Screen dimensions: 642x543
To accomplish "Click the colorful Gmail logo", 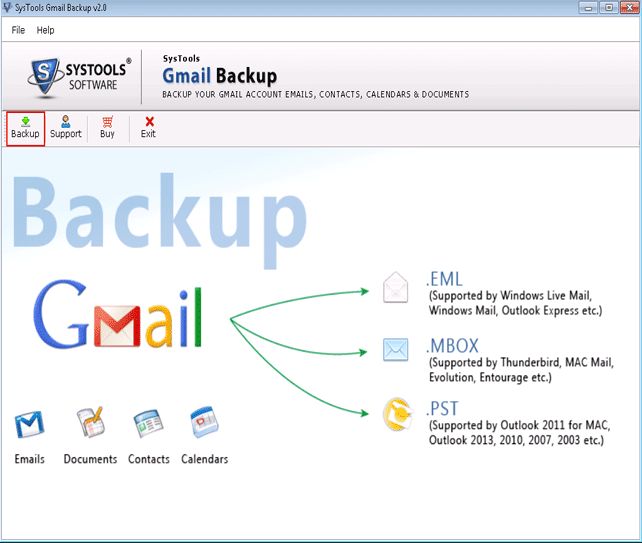I will [118, 314].
